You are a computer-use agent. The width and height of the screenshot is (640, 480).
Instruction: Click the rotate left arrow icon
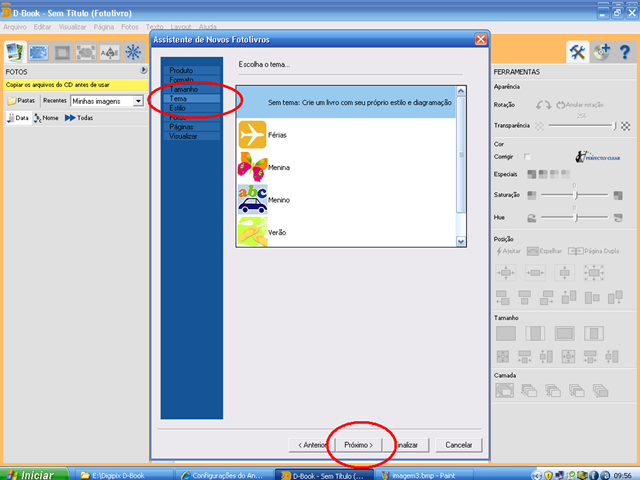(539, 105)
